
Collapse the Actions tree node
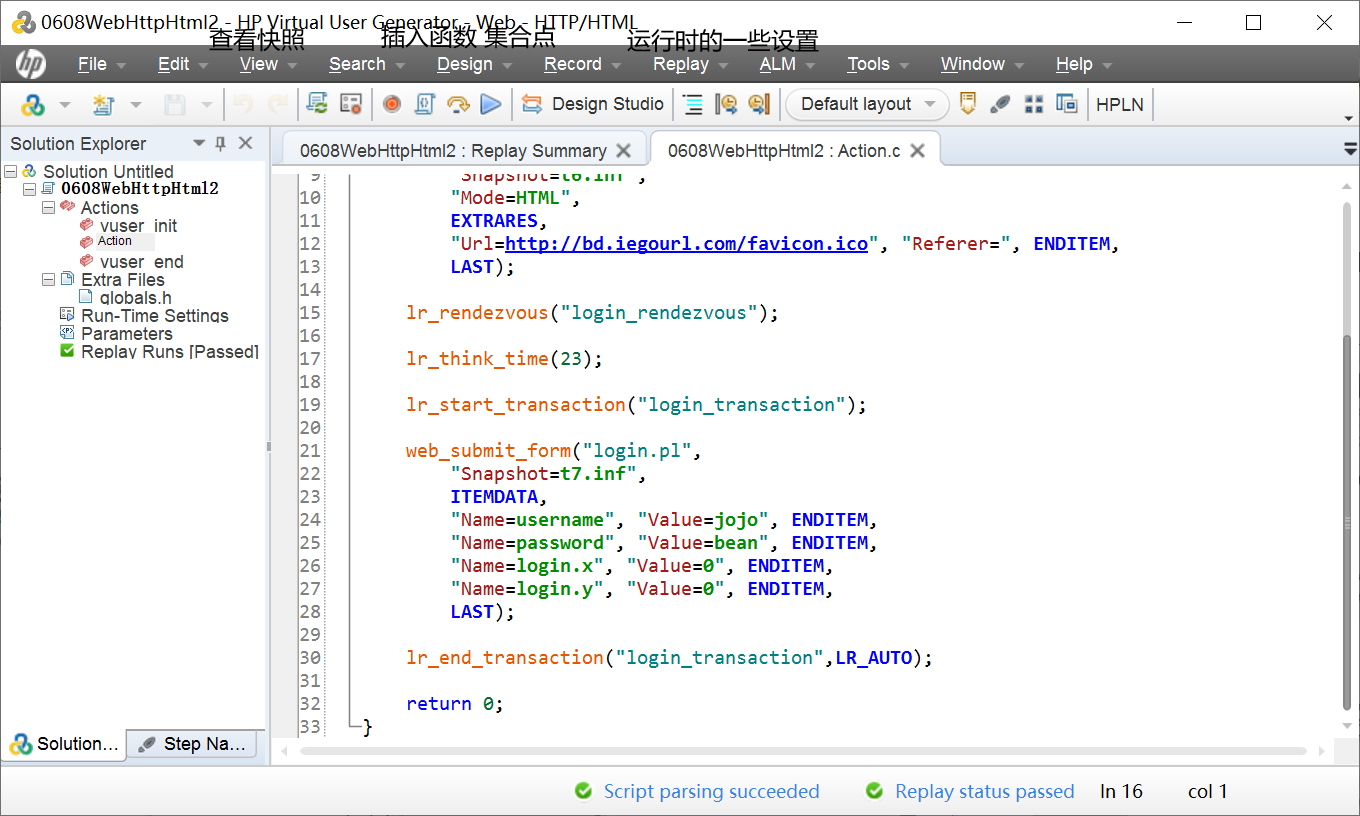[48, 208]
